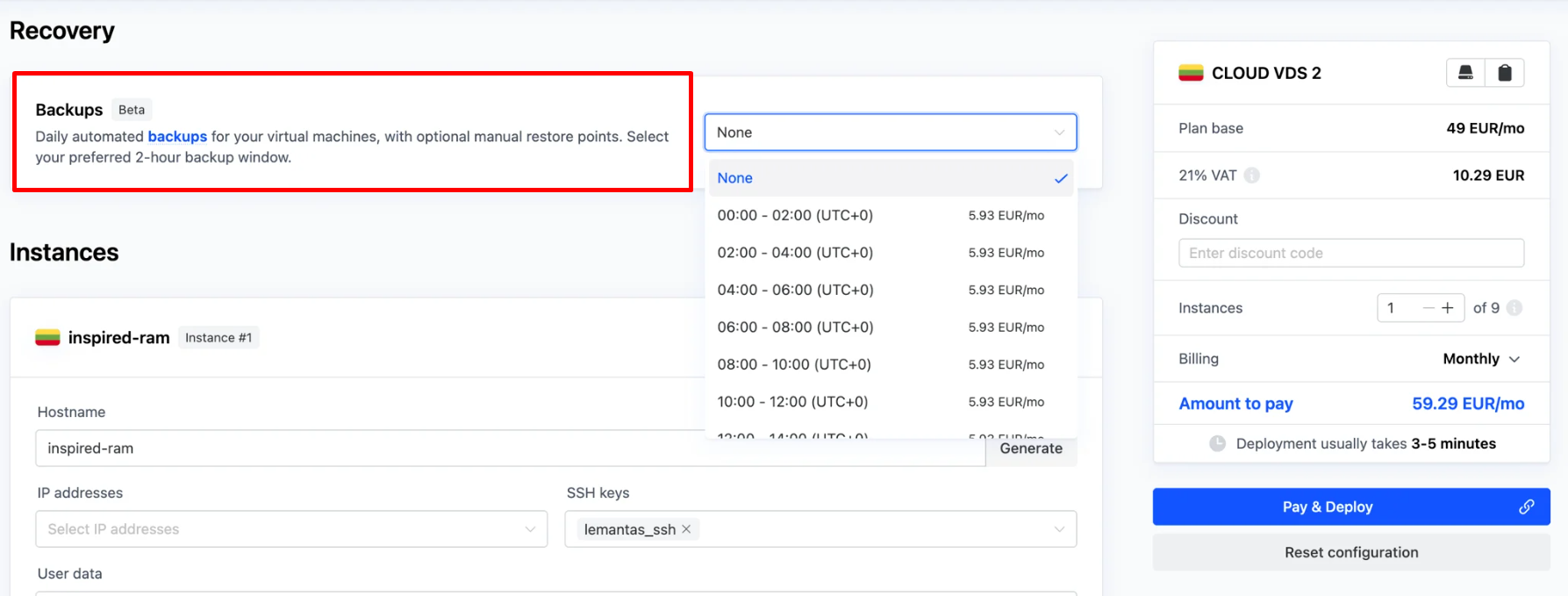
Task: Increase instances with the plus icon
Action: [x=1448, y=308]
